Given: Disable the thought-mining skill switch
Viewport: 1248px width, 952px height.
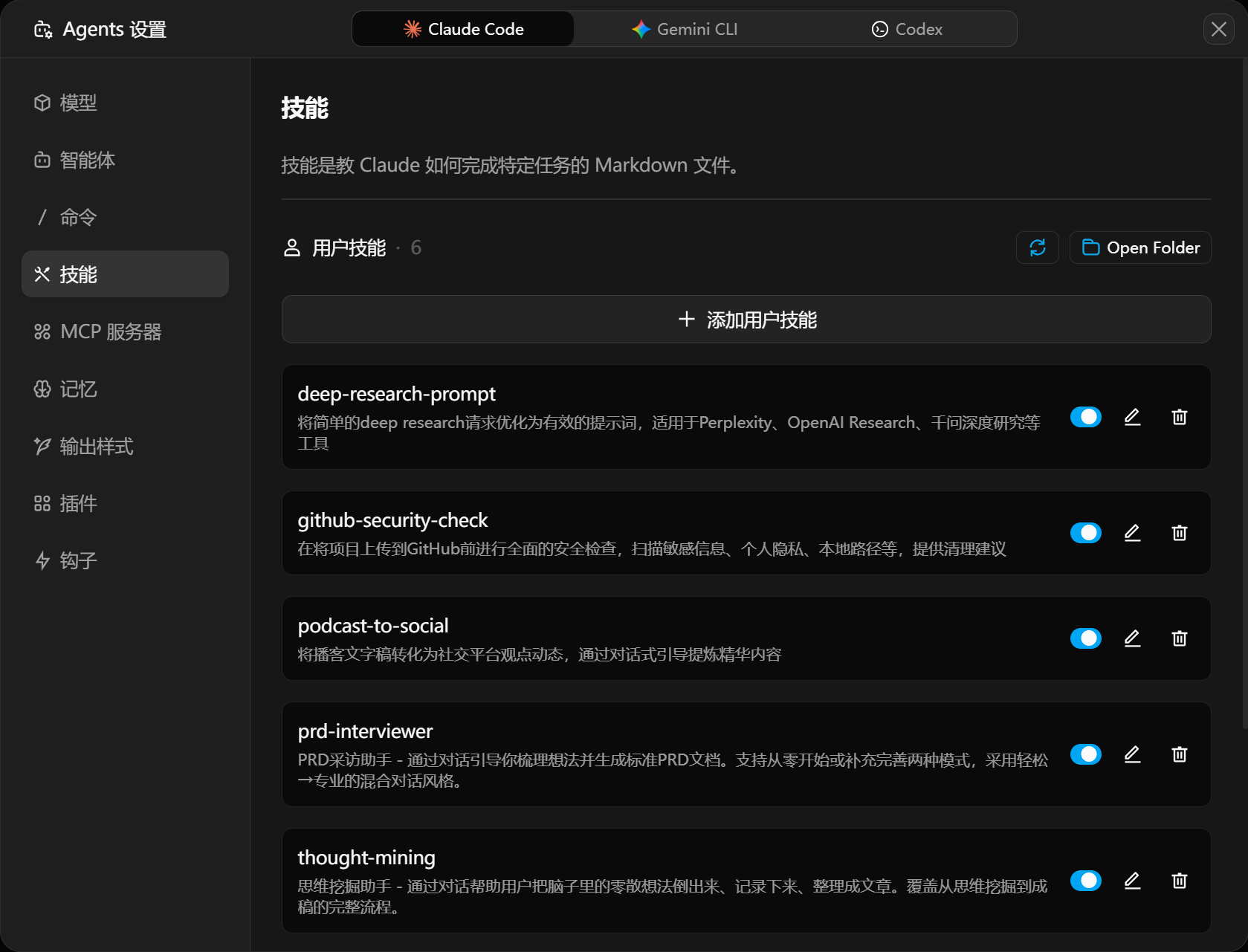Looking at the screenshot, I should coord(1085,881).
